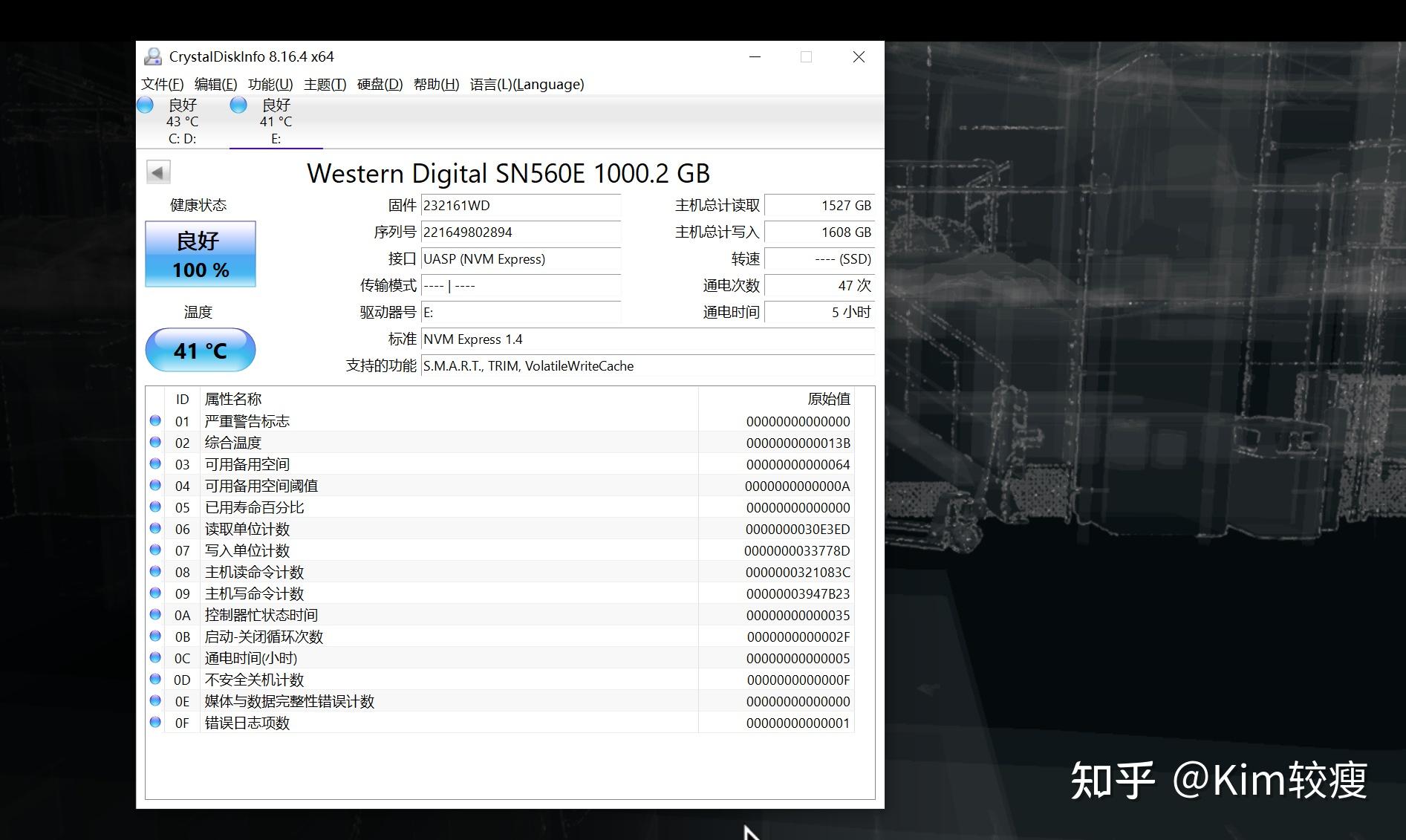1406x840 pixels.
Task: Click the standard field NVM Express 1.4
Action: tap(648, 339)
